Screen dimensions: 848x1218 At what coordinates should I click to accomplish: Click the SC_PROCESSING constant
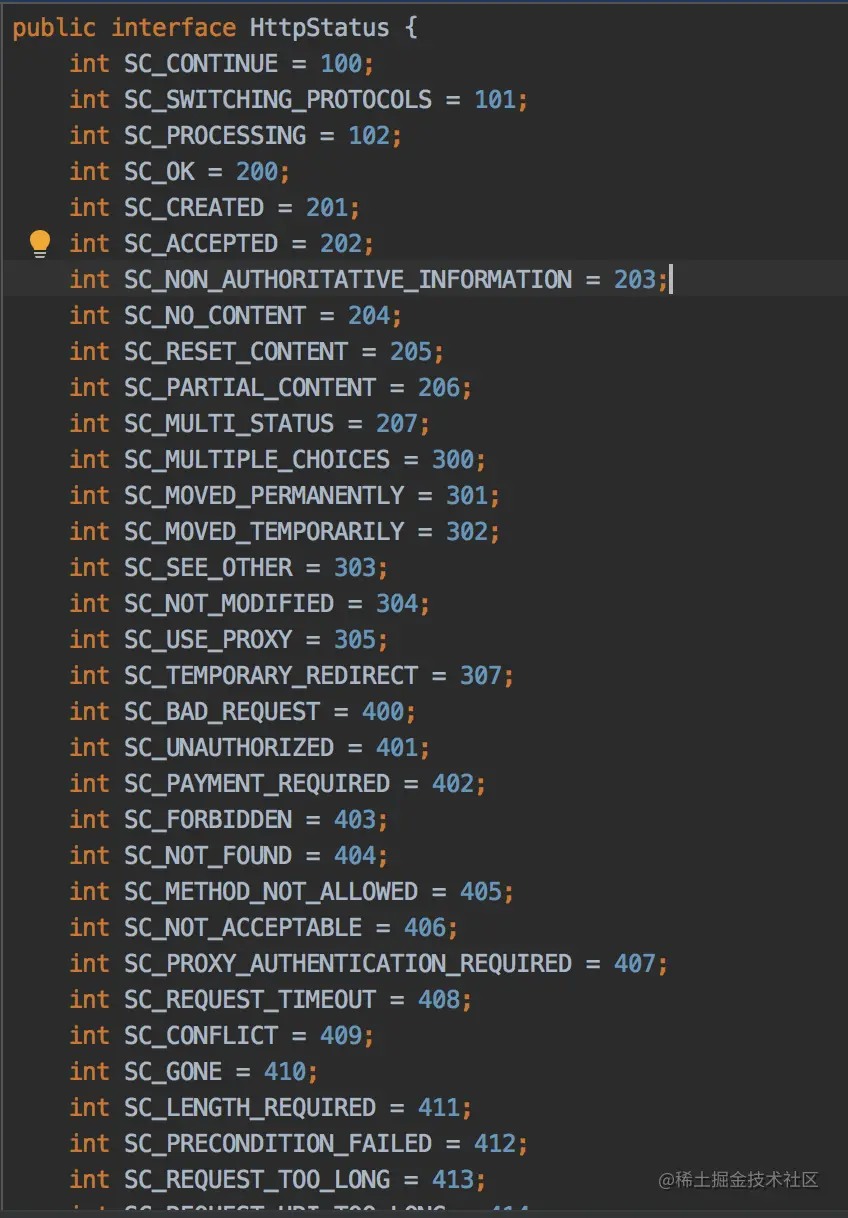(x=215, y=135)
